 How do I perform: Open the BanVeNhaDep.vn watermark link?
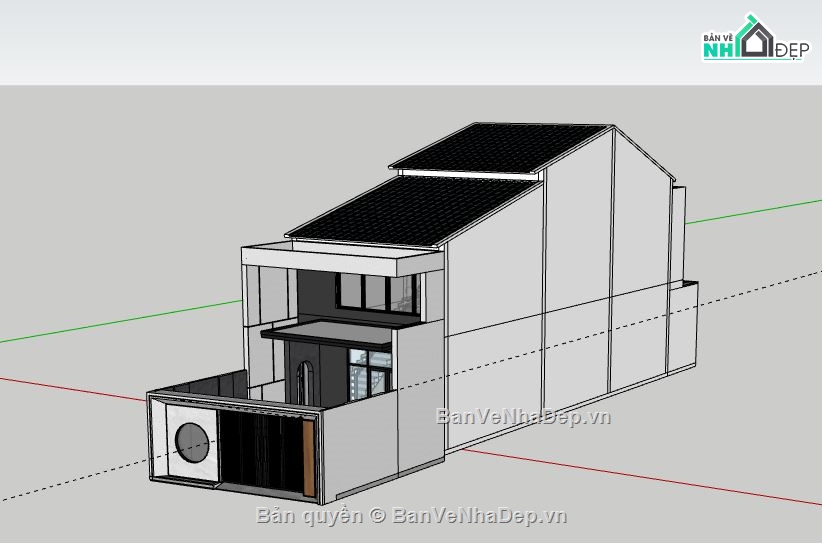(523, 416)
